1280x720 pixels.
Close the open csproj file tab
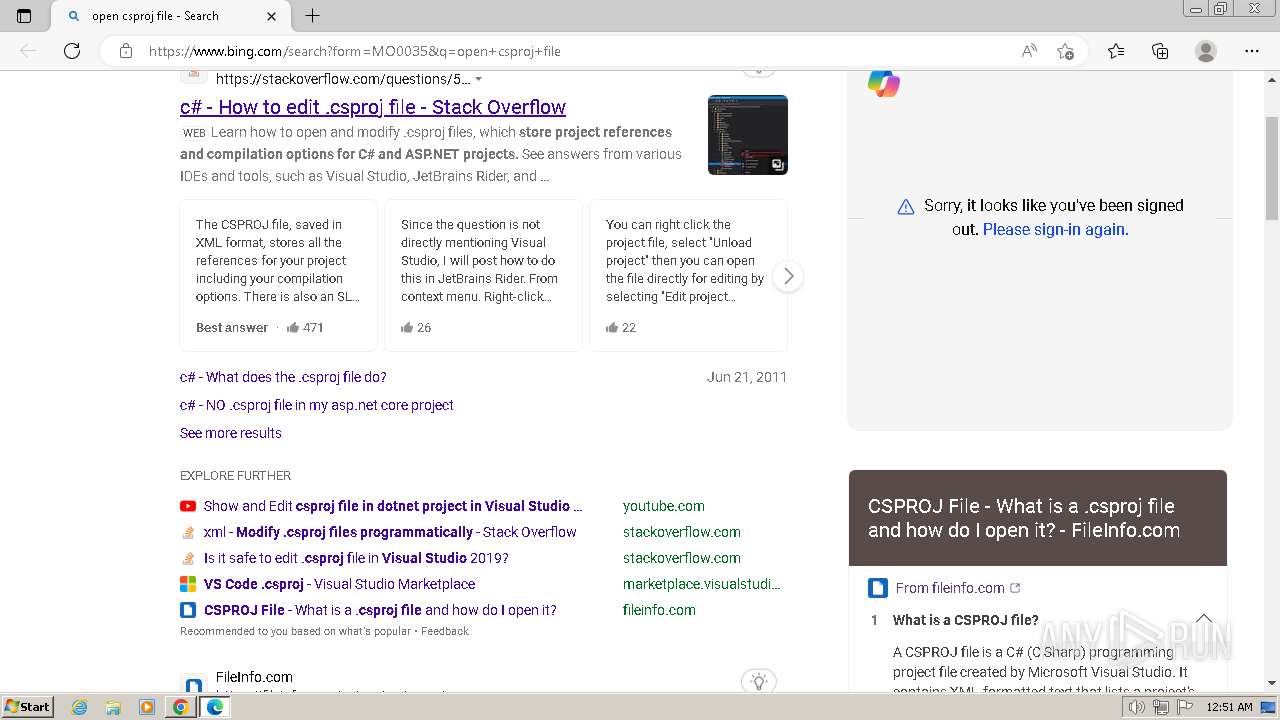coord(272,16)
